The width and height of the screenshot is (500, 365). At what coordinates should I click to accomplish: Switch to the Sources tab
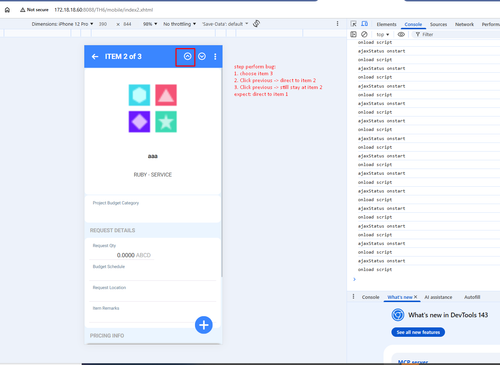[x=438, y=24]
